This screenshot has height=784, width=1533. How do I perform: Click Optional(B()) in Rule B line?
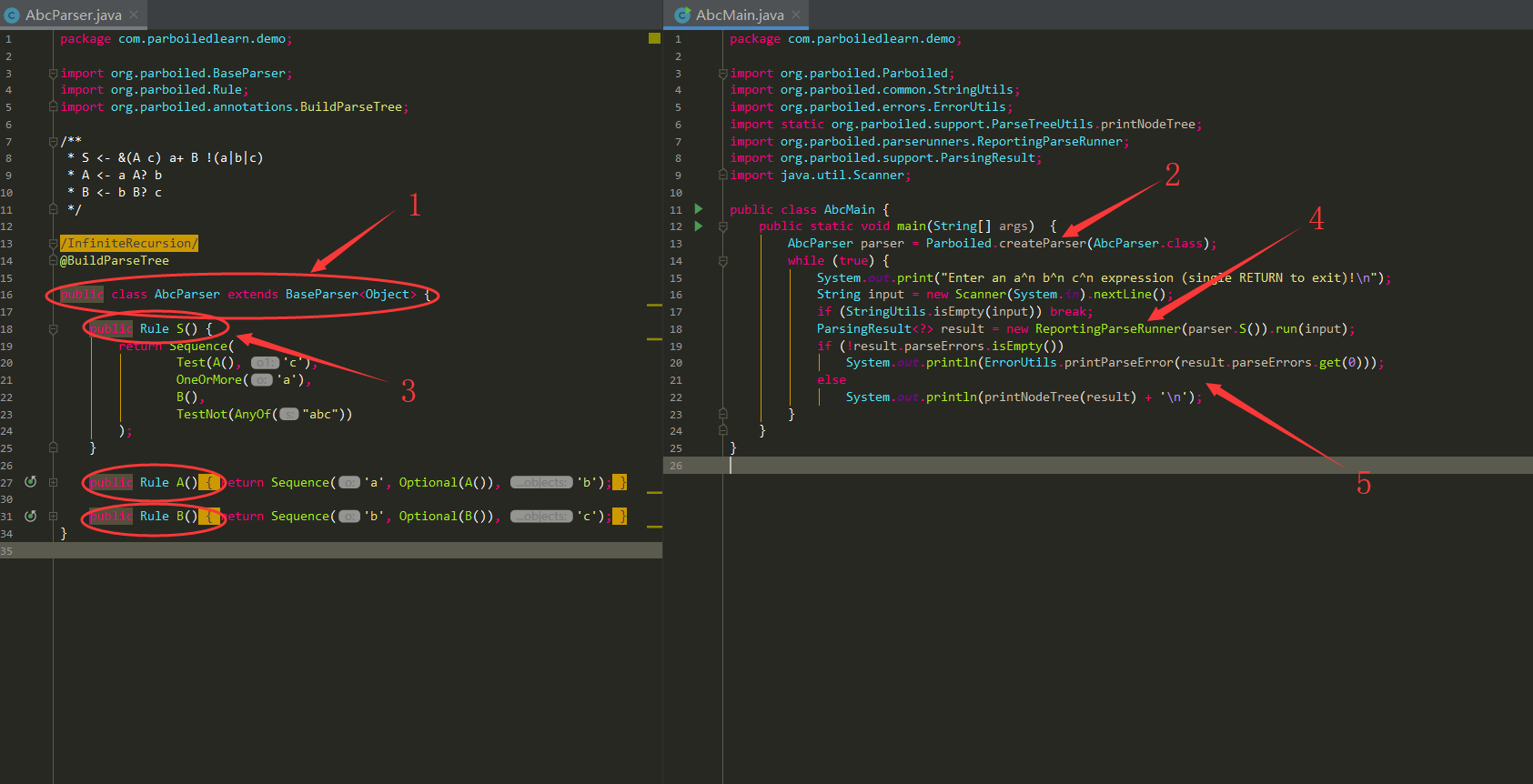[x=447, y=517]
